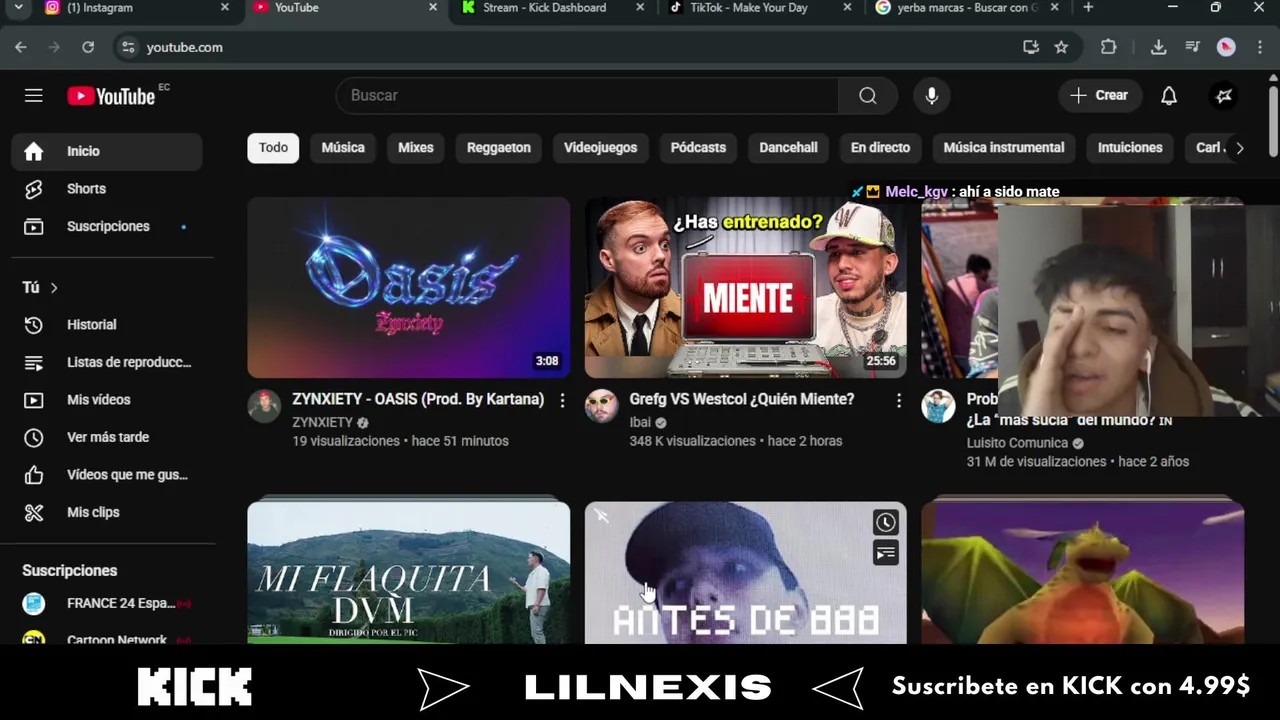
Task: Expand the Tú section chevron
Action: (x=54, y=288)
